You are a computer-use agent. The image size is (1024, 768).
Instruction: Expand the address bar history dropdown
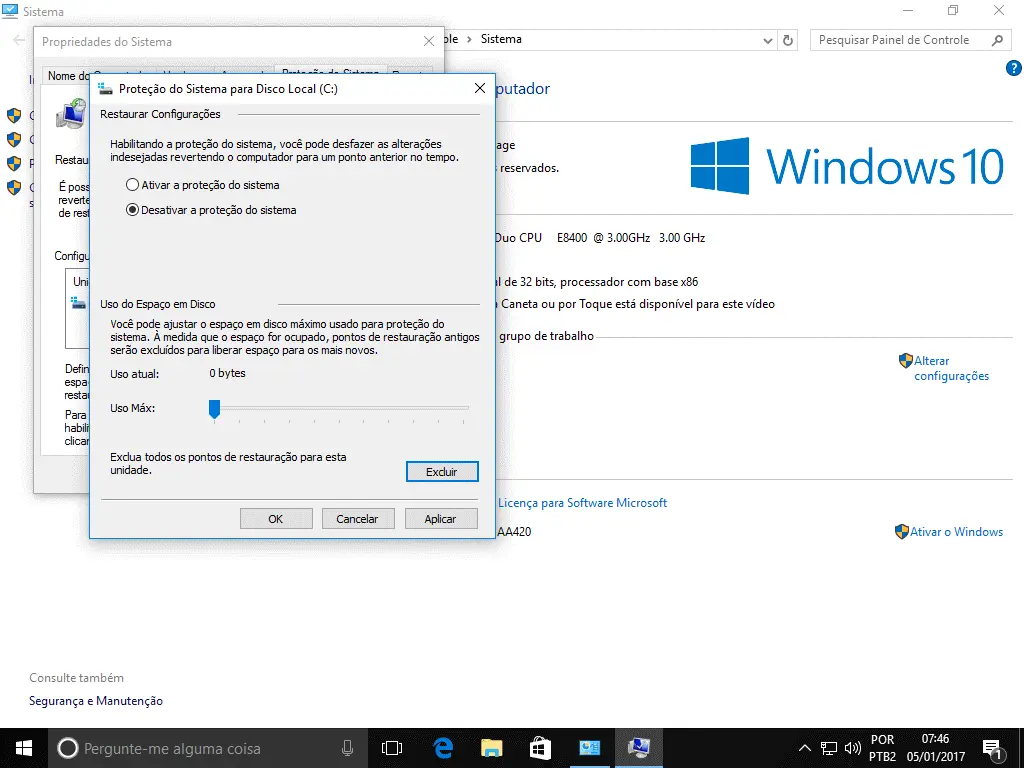point(768,40)
